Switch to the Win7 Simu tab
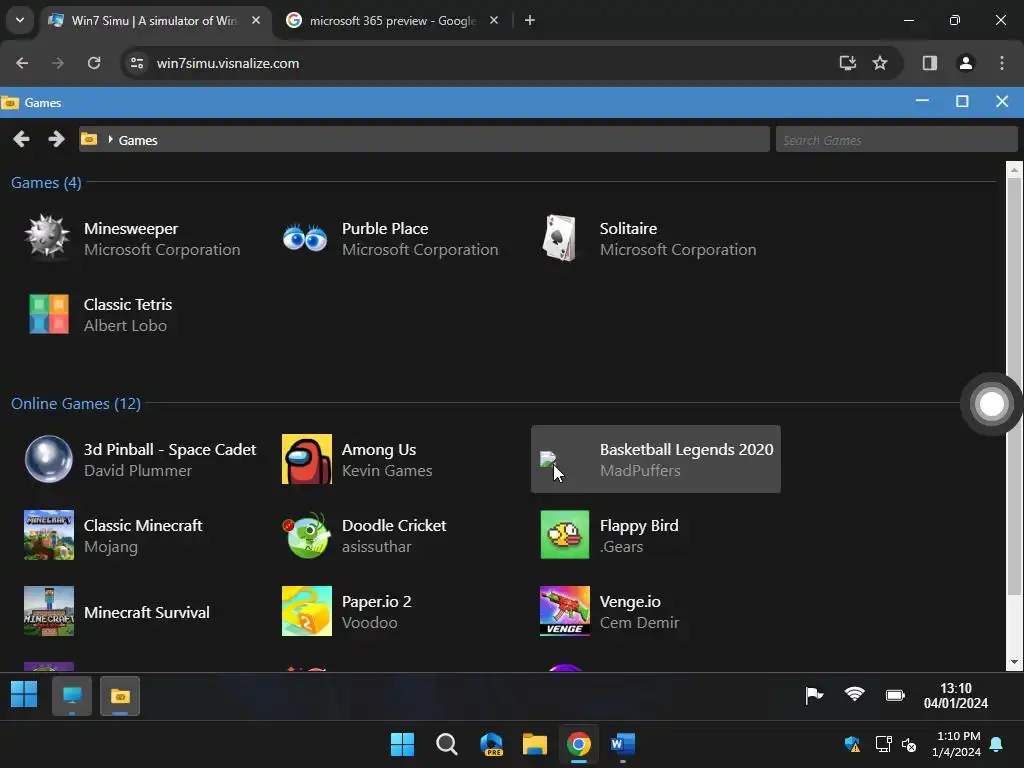Image resolution: width=1024 pixels, height=768 pixels. 153,20
